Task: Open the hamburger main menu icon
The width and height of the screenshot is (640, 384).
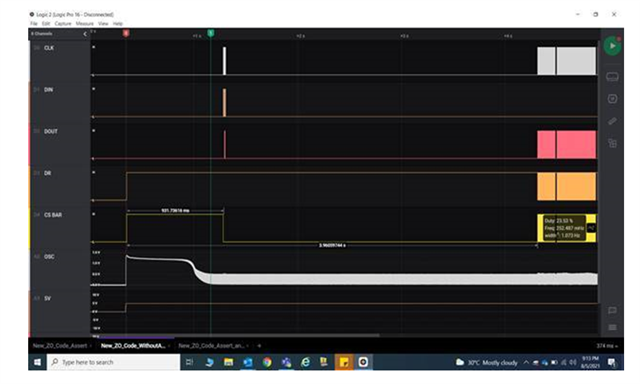Action: click(612, 327)
